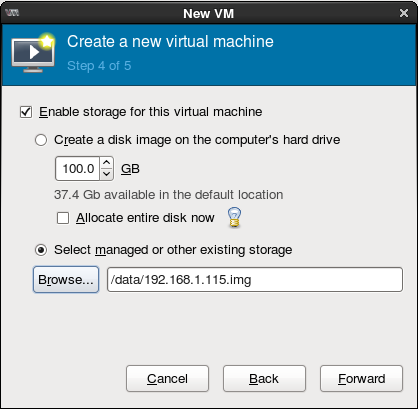
Task: Open the Browse... storage dialog
Action: click(x=66, y=280)
